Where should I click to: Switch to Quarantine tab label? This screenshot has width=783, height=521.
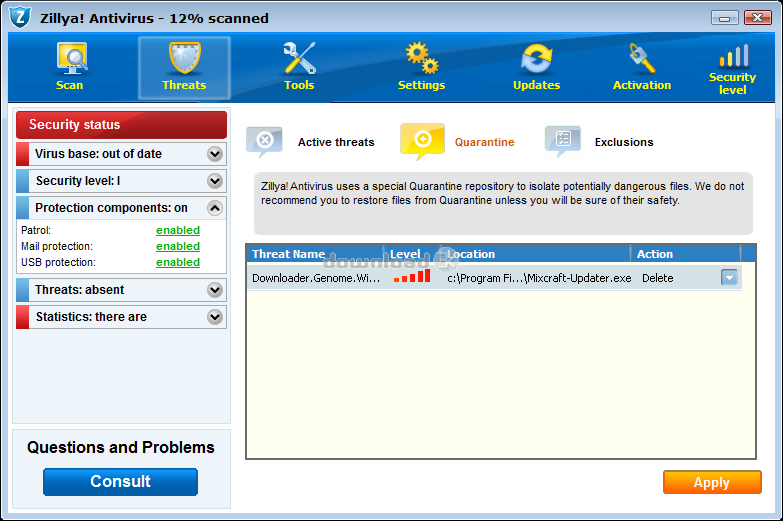484,142
